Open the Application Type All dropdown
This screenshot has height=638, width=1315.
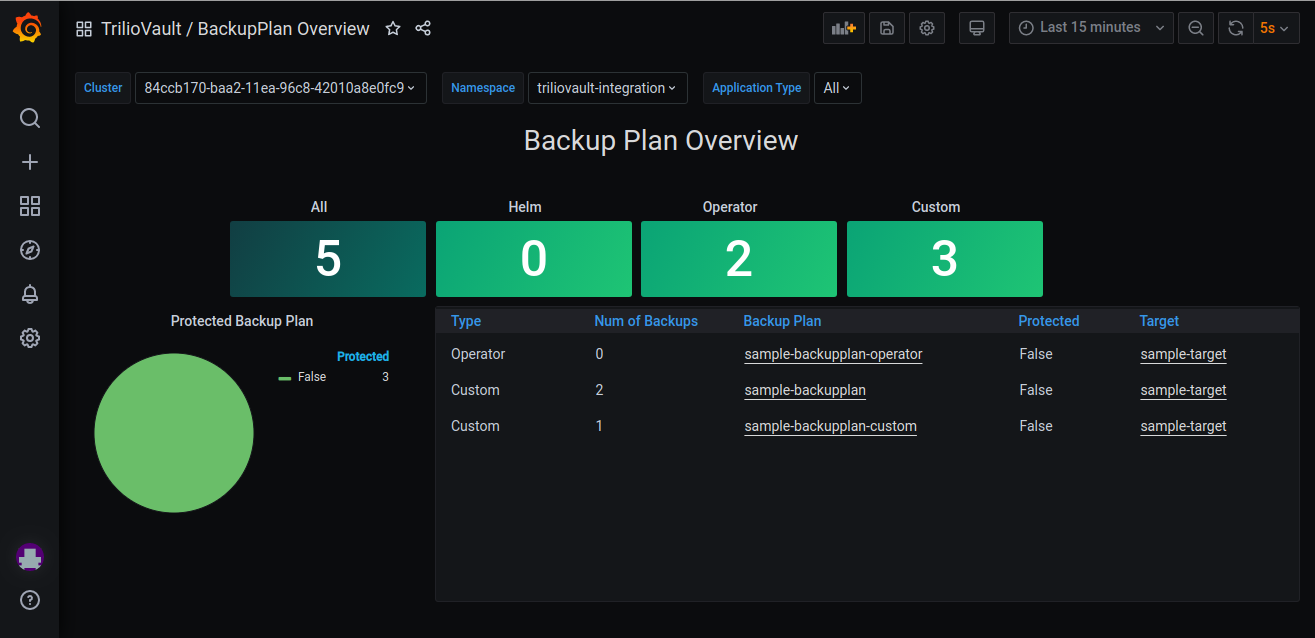point(837,88)
